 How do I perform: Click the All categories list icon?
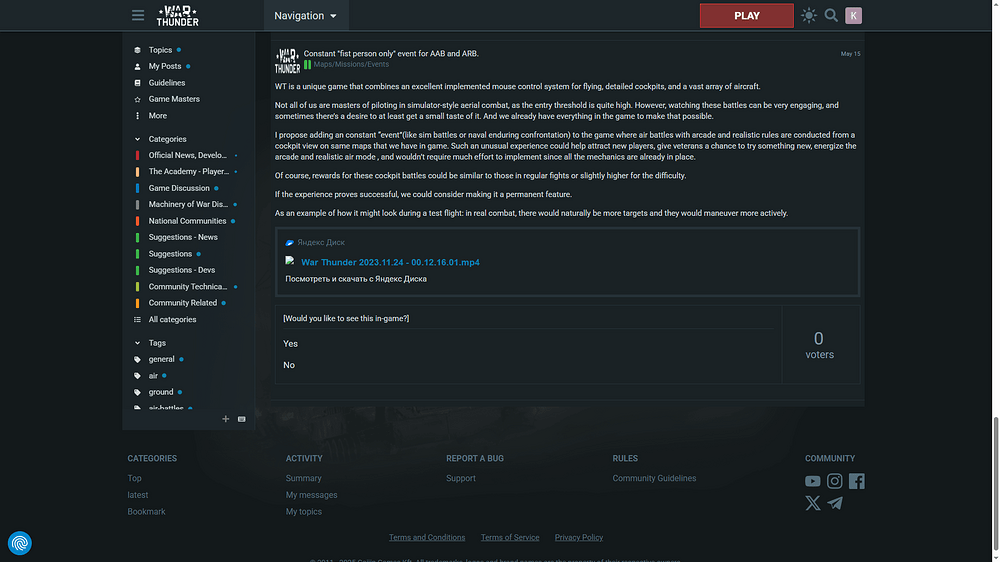[137, 320]
